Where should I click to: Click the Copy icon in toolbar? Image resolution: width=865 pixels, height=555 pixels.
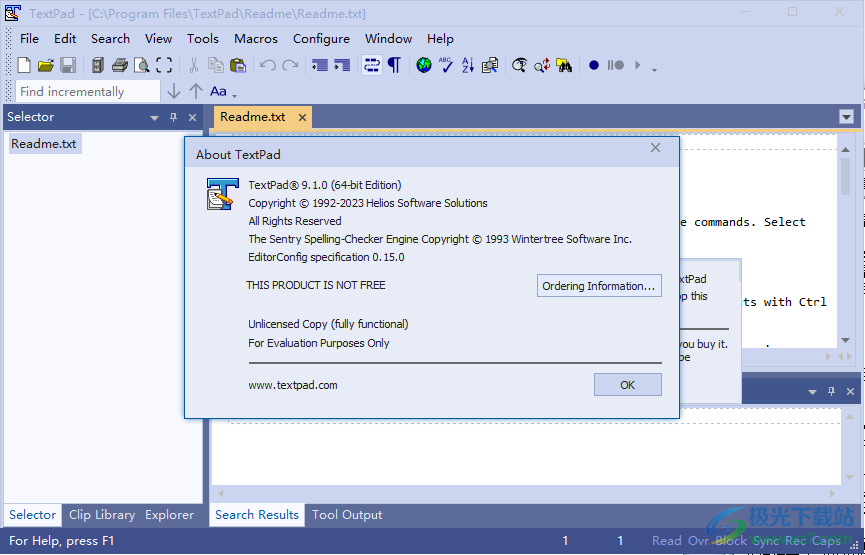(216, 65)
